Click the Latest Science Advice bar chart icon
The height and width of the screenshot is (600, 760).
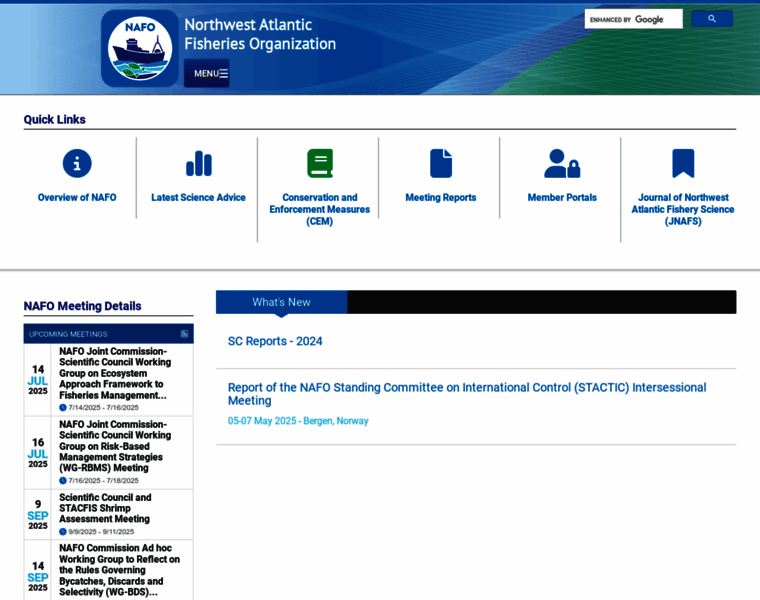click(x=199, y=163)
